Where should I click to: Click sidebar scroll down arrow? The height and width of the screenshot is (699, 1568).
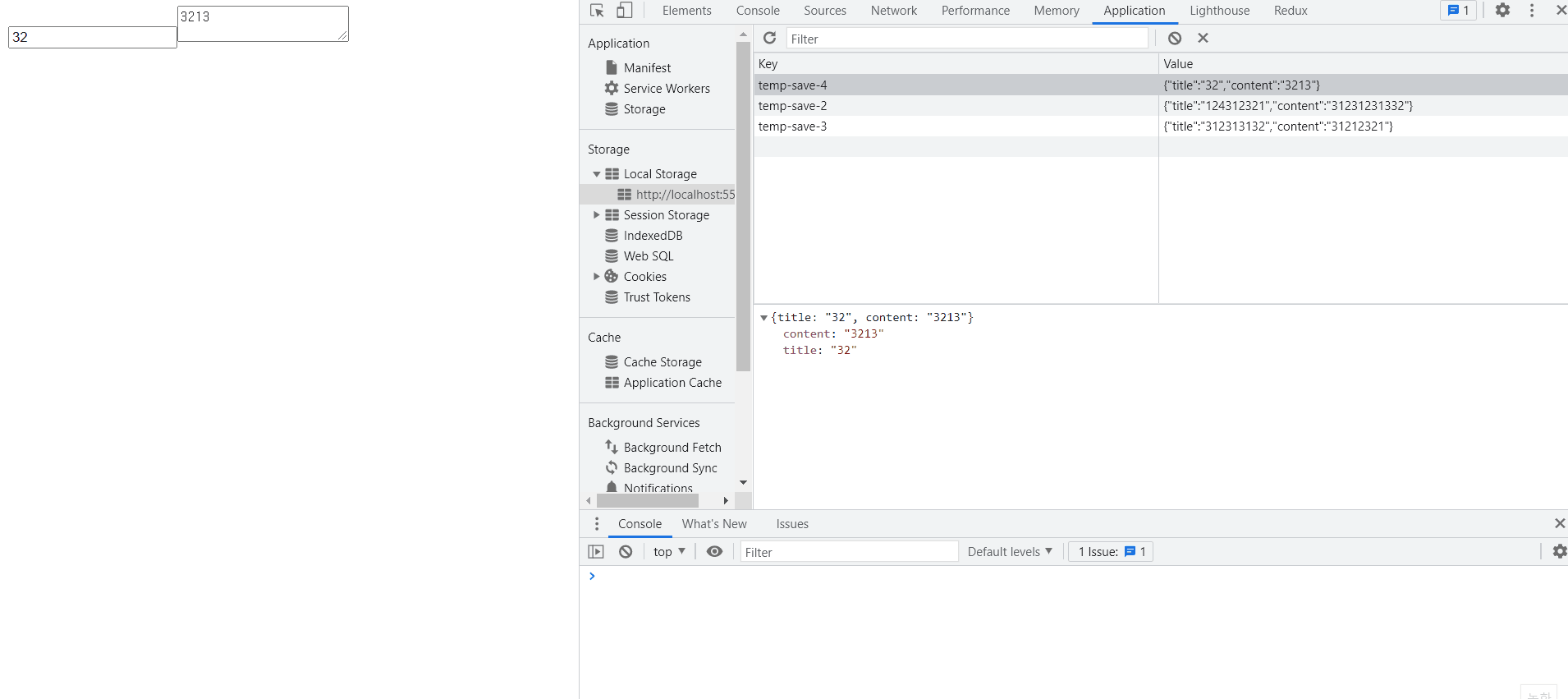743,482
